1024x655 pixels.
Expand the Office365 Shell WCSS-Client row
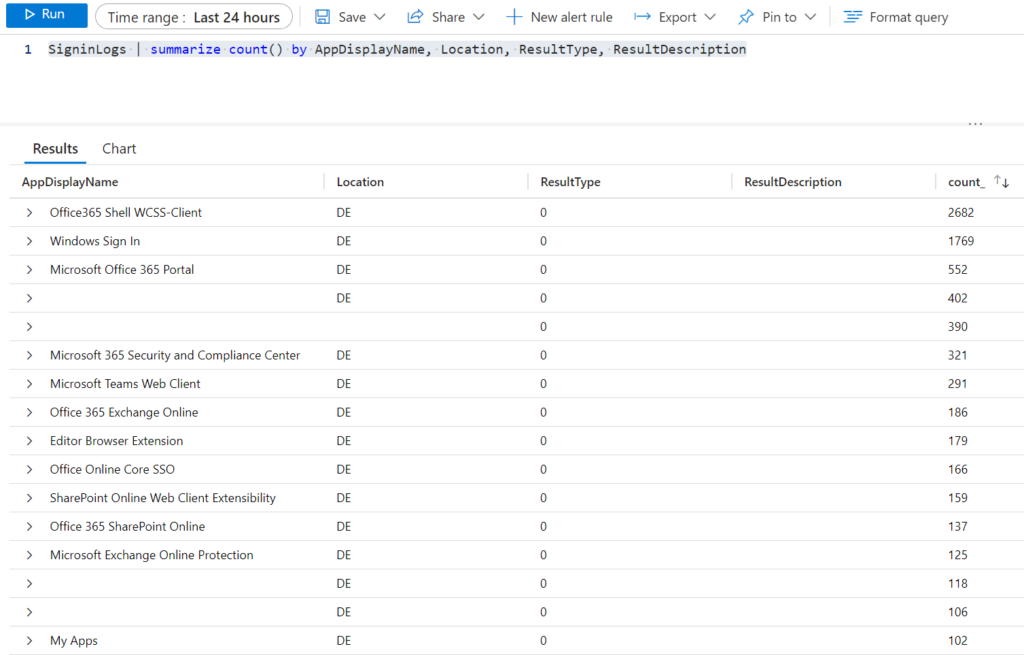[x=28, y=212]
